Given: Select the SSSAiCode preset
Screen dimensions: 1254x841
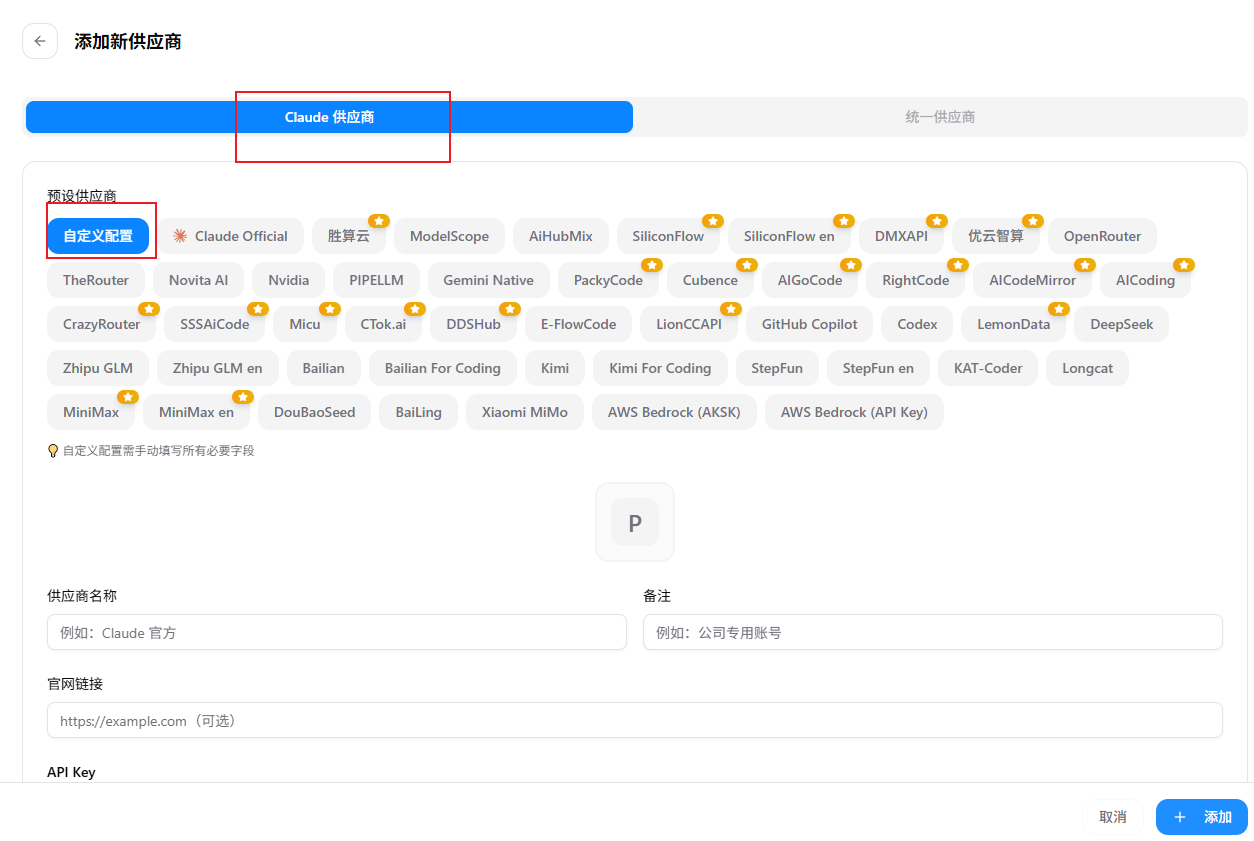Looking at the screenshot, I should [x=214, y=324].
